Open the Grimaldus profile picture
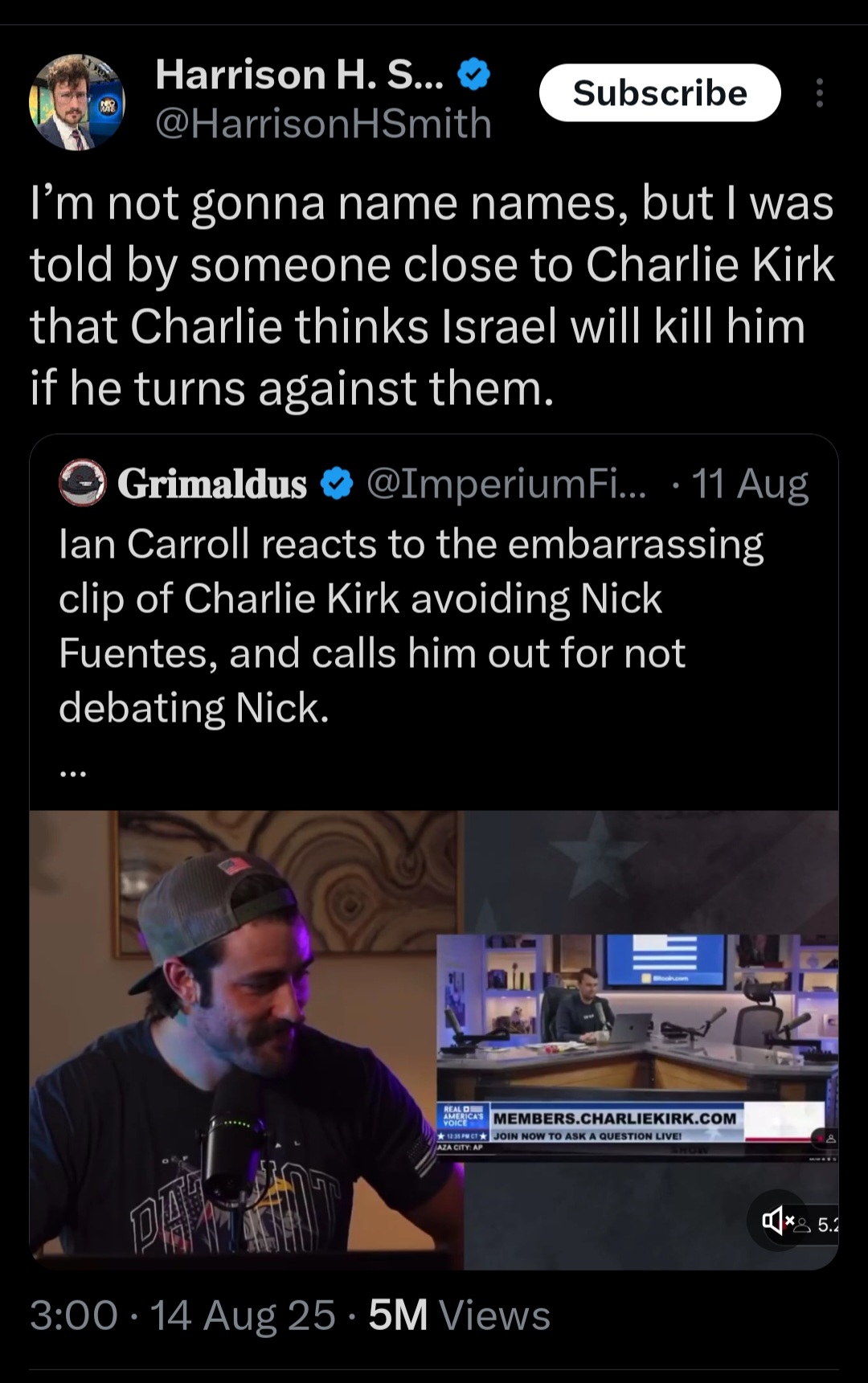 click(x=83, y=483)
